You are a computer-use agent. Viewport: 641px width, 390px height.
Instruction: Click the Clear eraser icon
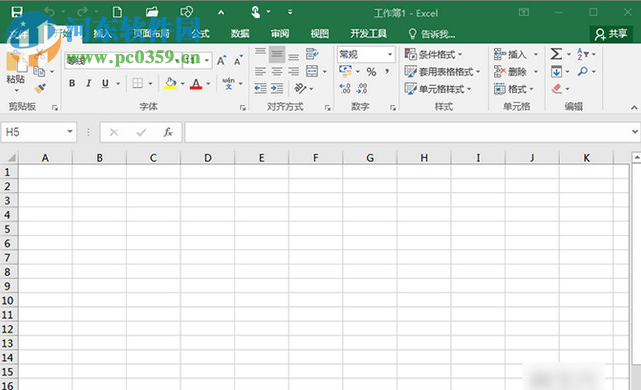pos(556,88)
